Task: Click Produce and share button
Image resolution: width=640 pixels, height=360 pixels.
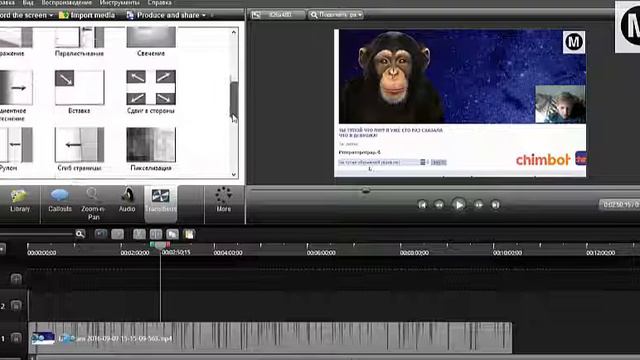Action: coord(163,15)
